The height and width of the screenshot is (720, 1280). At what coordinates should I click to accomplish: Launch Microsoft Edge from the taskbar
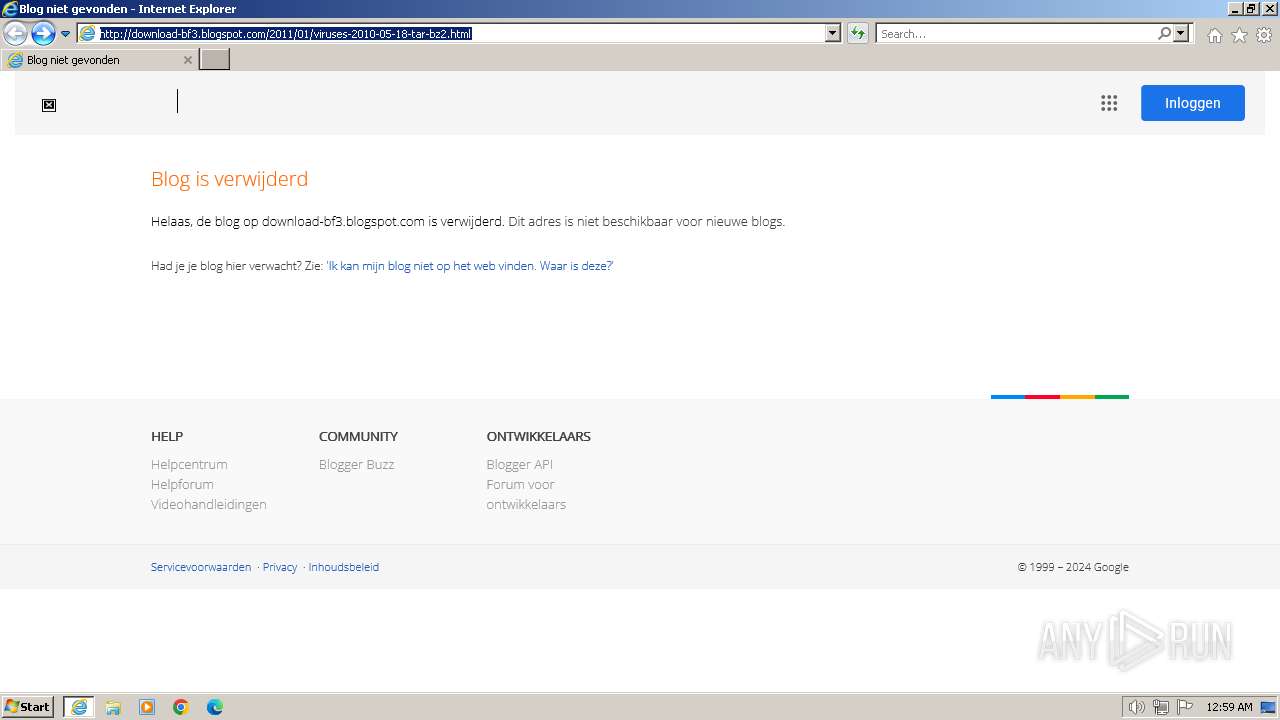tap(215, 707)
